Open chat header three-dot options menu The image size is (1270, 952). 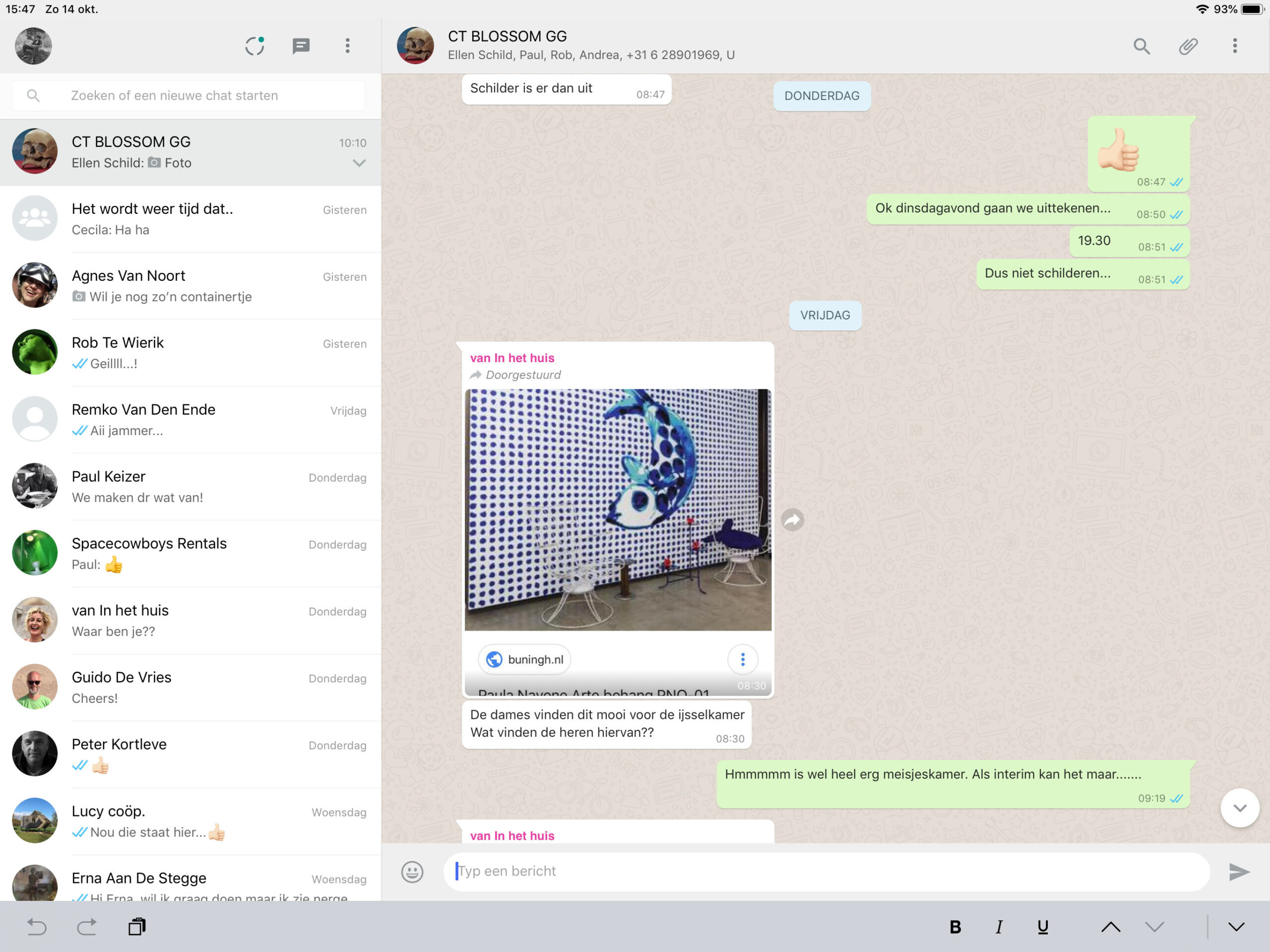pos(1234,46)
